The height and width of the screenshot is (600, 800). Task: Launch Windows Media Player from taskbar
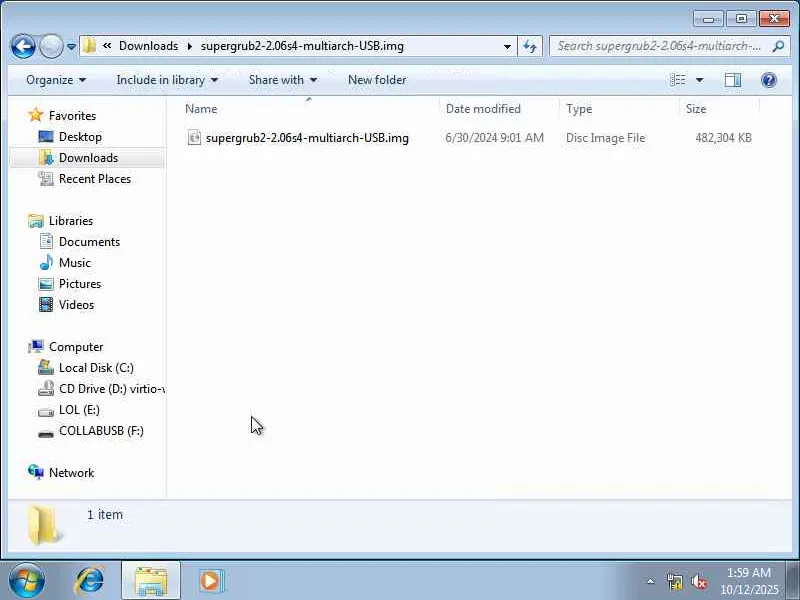(x=211, y=581)
